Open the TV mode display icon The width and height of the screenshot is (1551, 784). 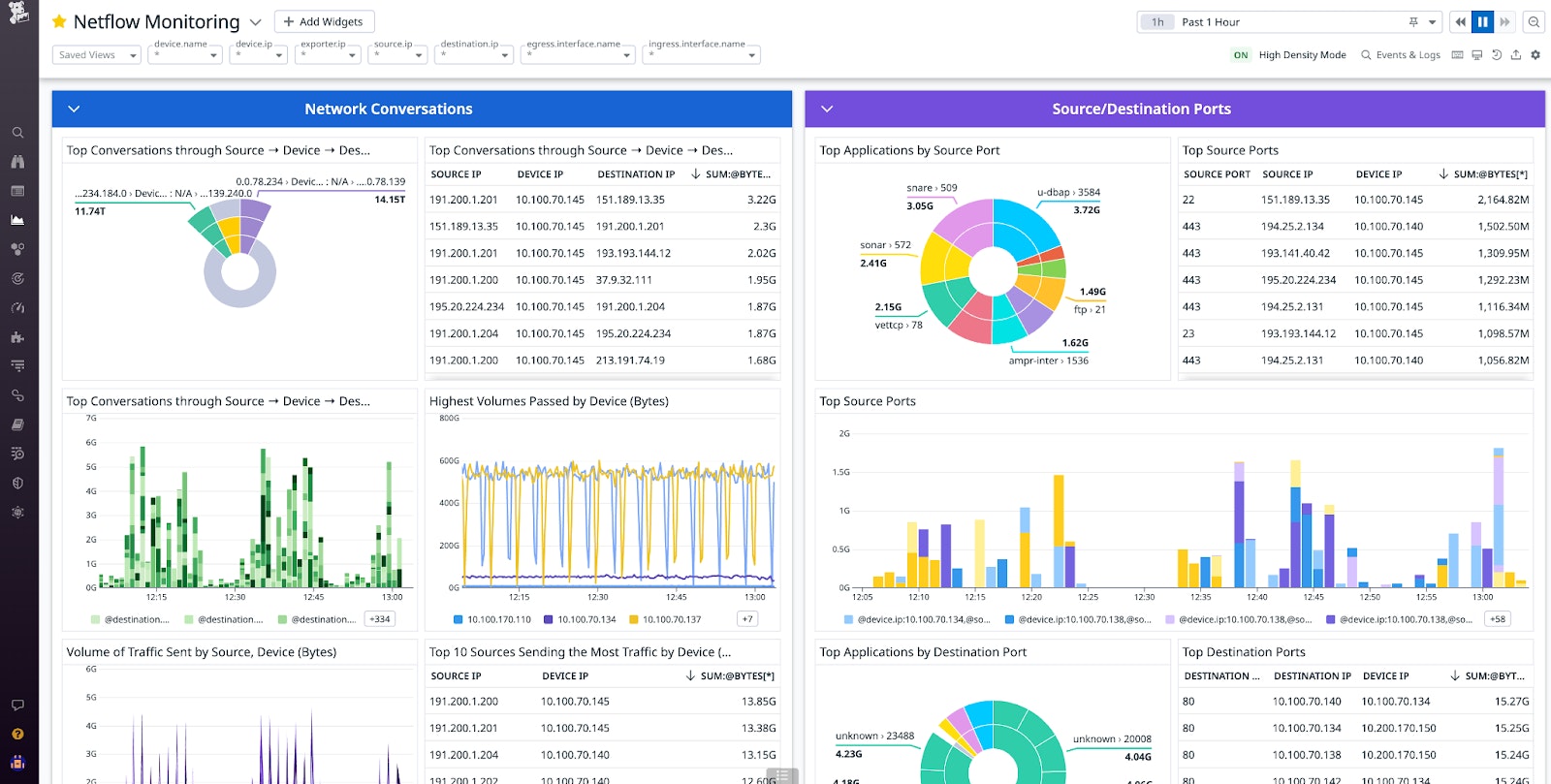(x=1477, y=55)
